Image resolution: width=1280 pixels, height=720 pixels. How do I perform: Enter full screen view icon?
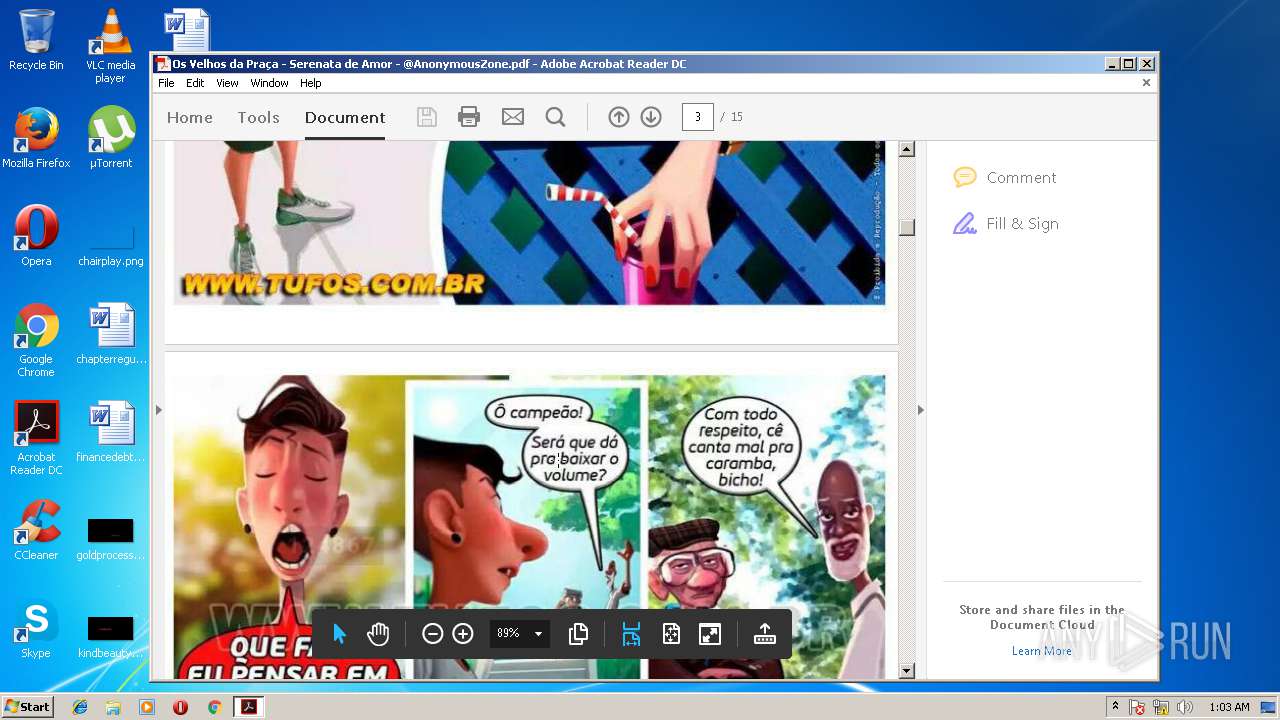click(x=710, y=634)
